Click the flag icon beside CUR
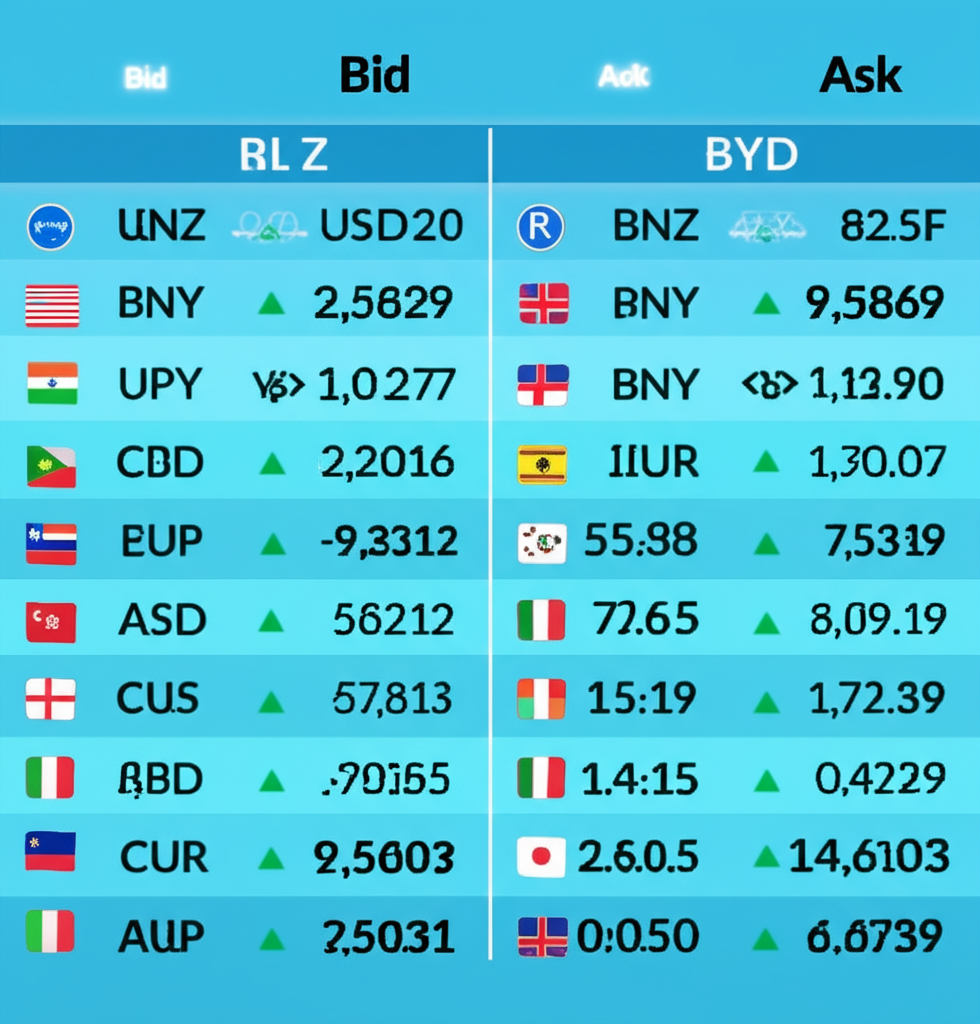Image resolution: width=980 pixels, height=1024 pixels. [x=50, y=851]
